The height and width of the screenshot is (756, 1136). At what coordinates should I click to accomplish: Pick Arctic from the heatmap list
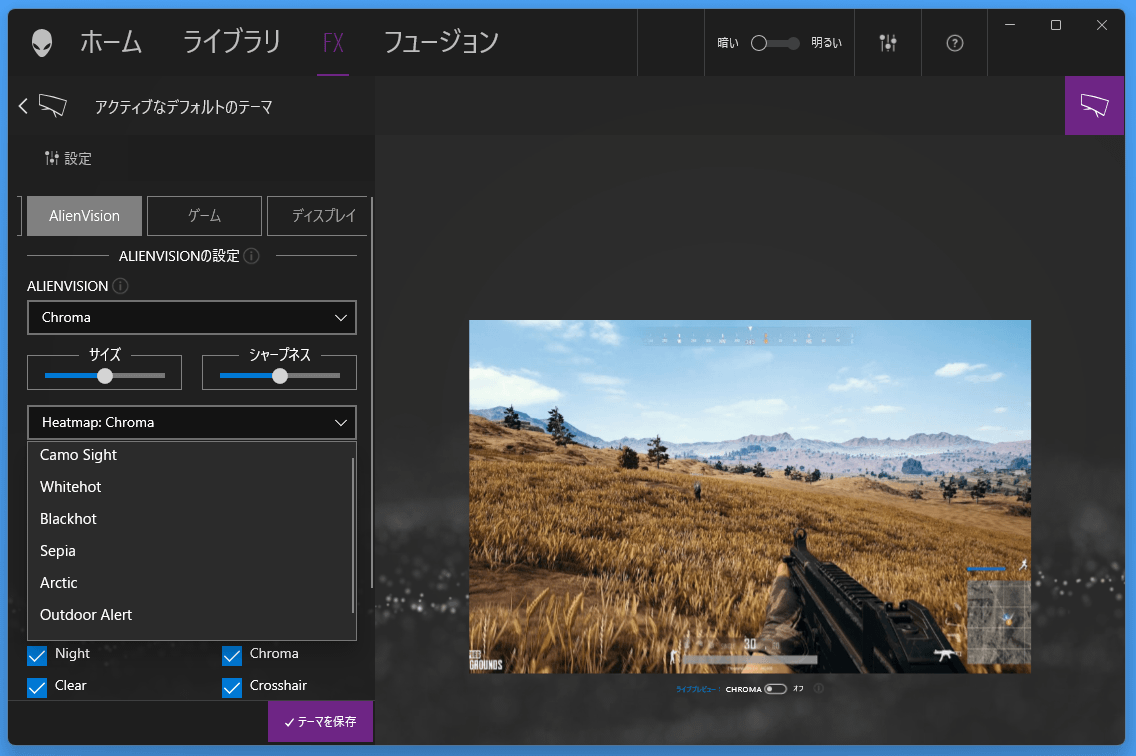pyautogui.click(x=190, y=583)
